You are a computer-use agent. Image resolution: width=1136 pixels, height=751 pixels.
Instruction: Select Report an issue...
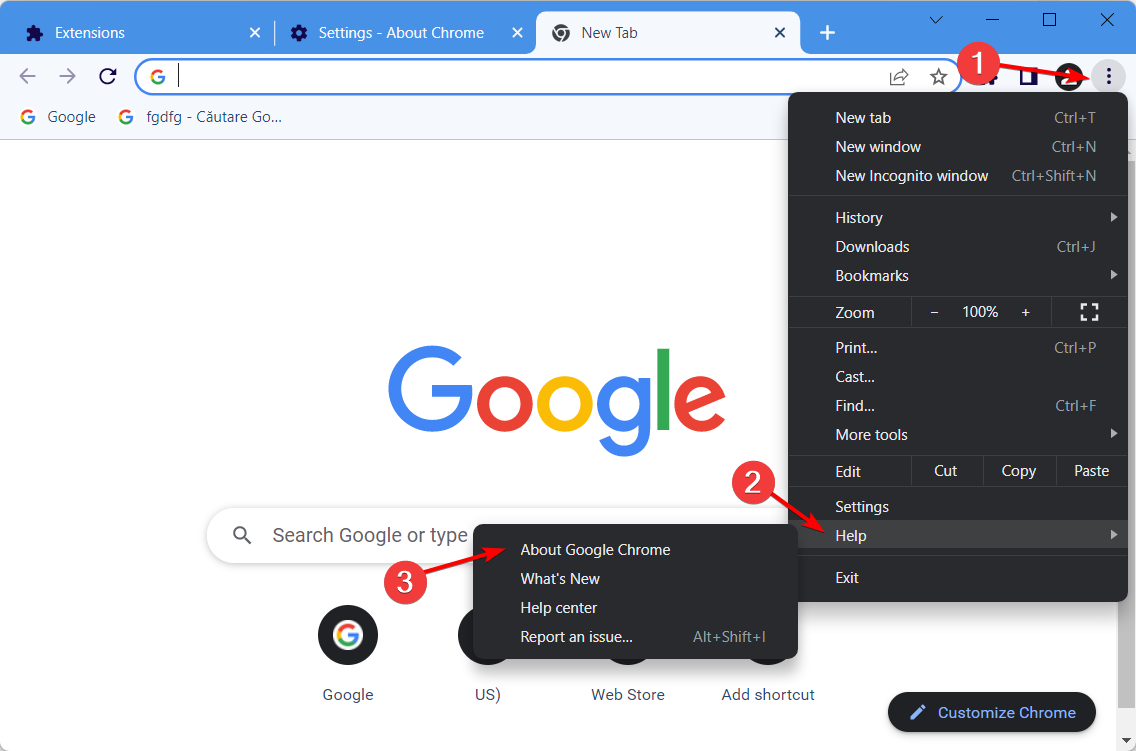point(635,637)
